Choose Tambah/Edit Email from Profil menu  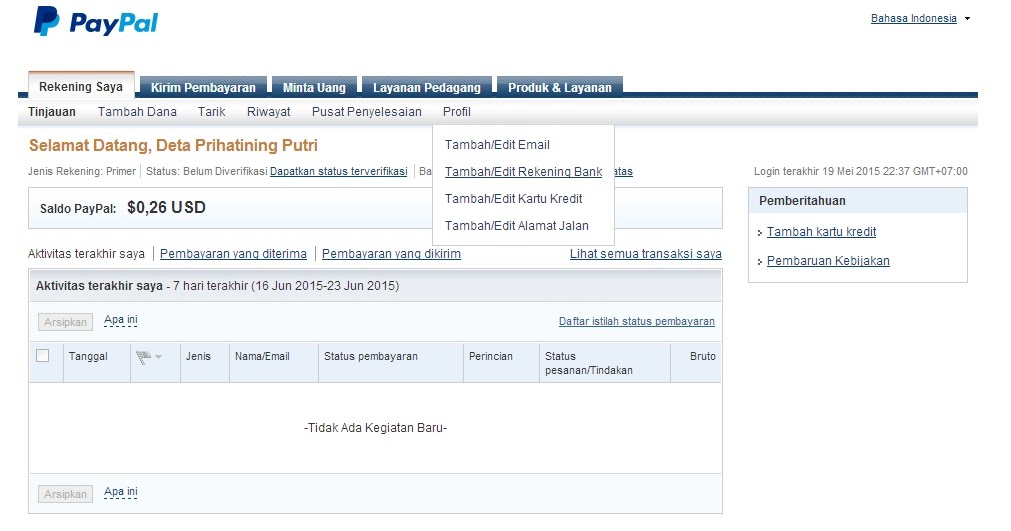click(497, 144)
